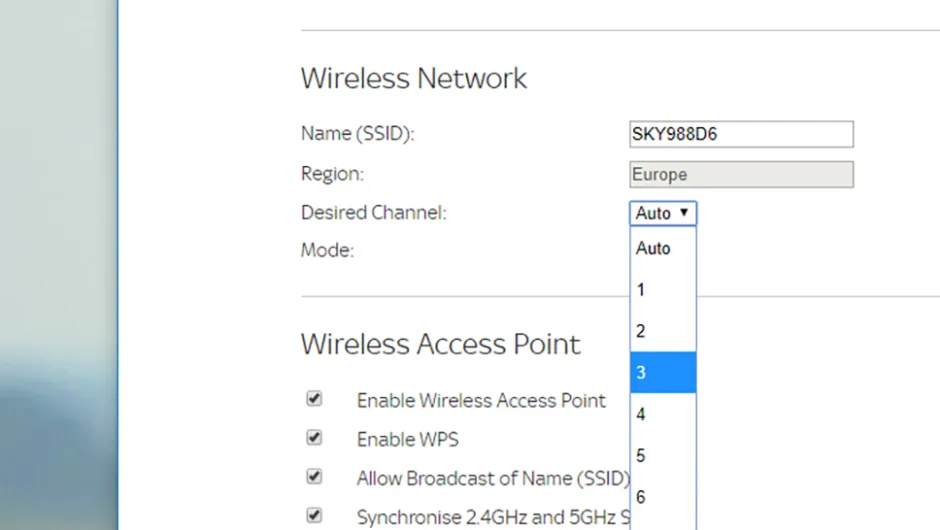Select channel 6 from the dropdown list
Image resolution: width=940 pixels, height=530 pixels.
663,497
